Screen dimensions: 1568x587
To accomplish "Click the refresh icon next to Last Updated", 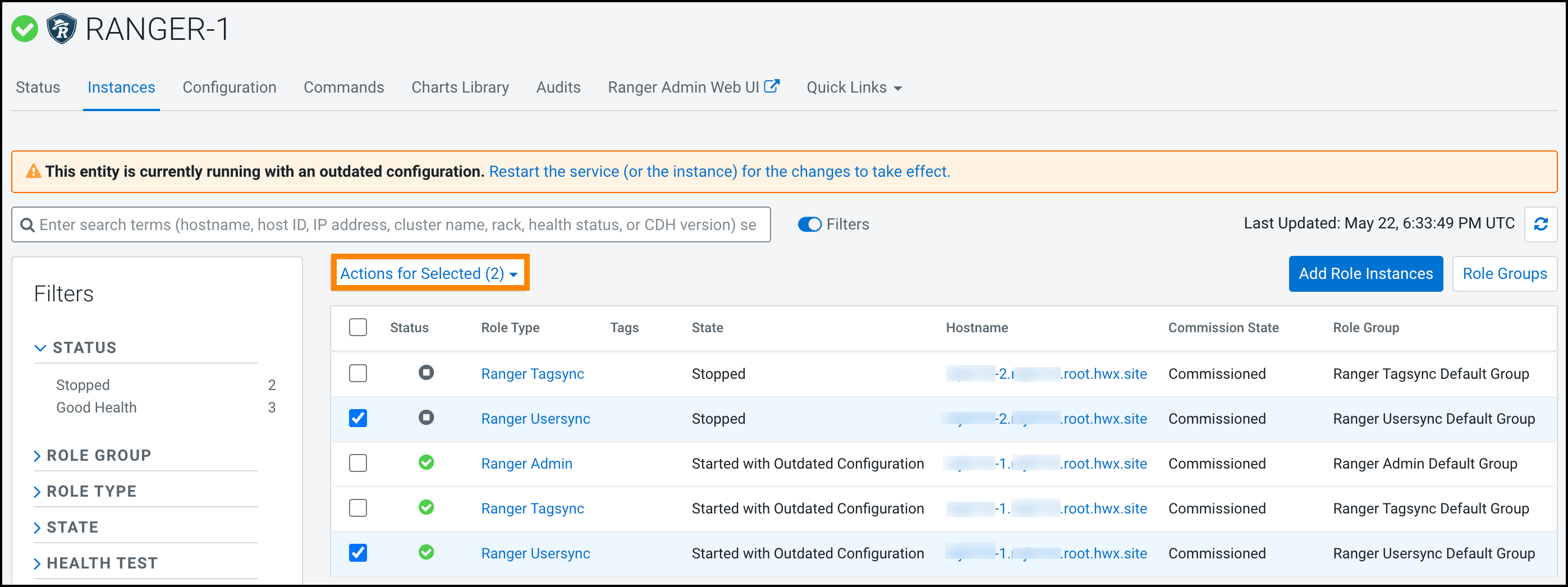I will [1542, 224].
